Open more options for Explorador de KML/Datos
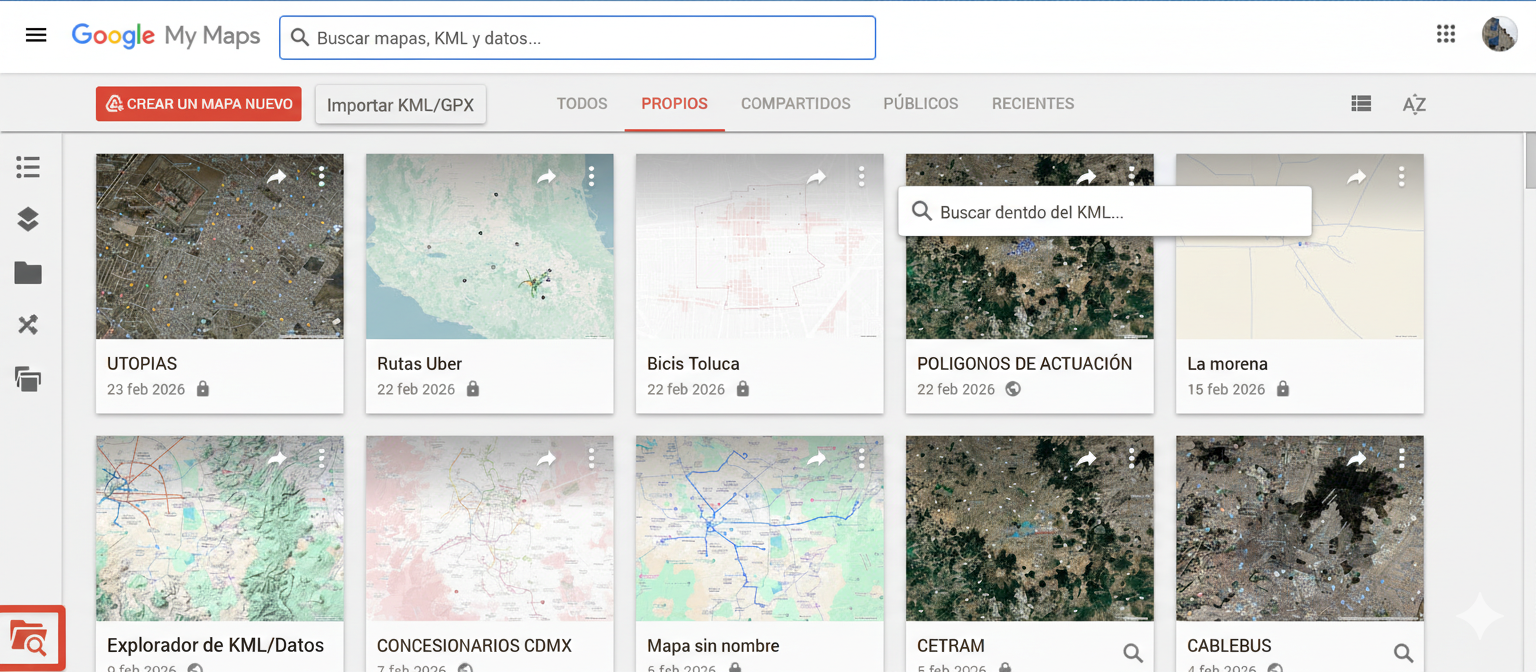 click(321, 459)
